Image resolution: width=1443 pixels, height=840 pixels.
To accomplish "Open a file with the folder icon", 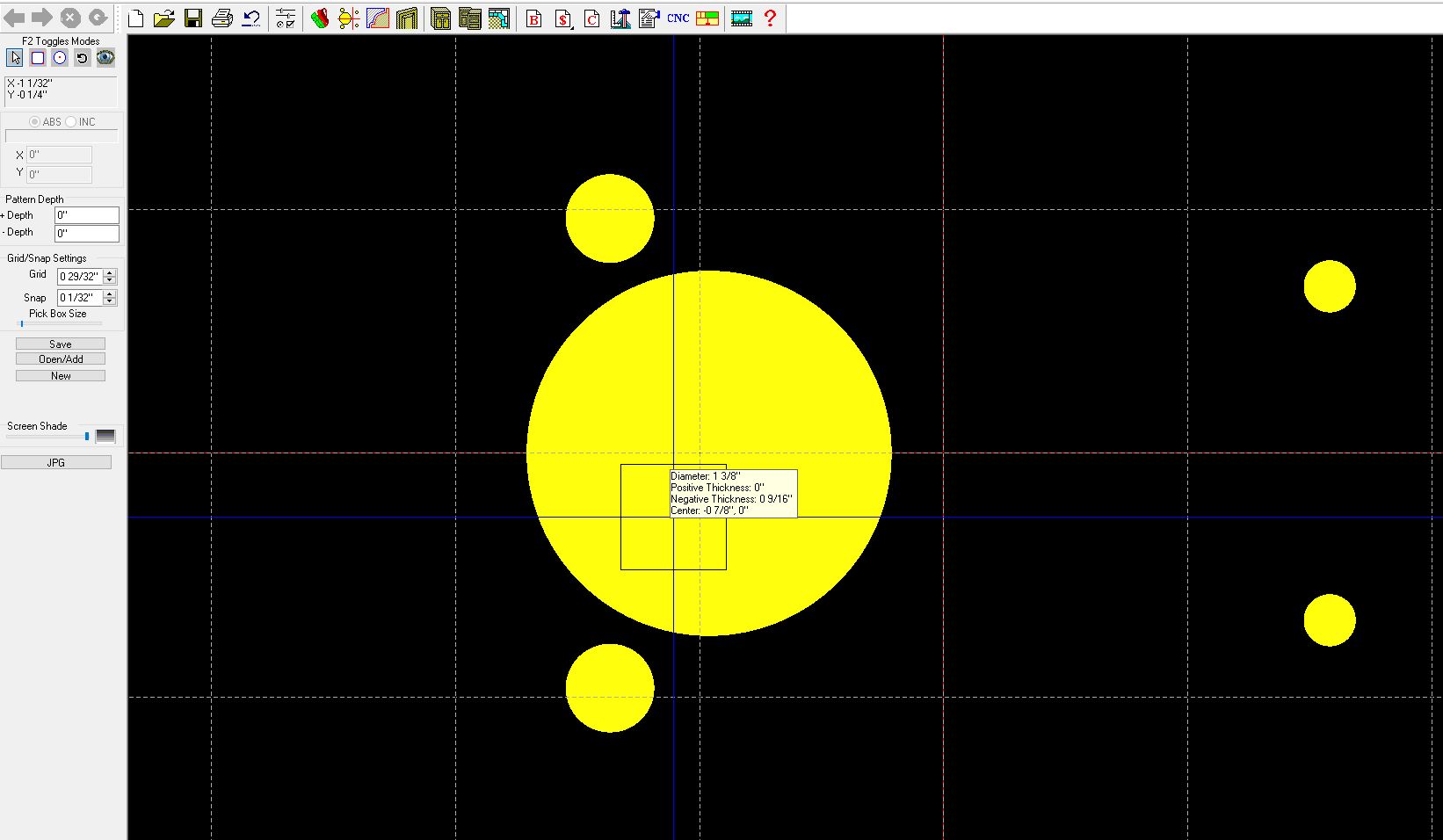I will [x=163, y=18].
